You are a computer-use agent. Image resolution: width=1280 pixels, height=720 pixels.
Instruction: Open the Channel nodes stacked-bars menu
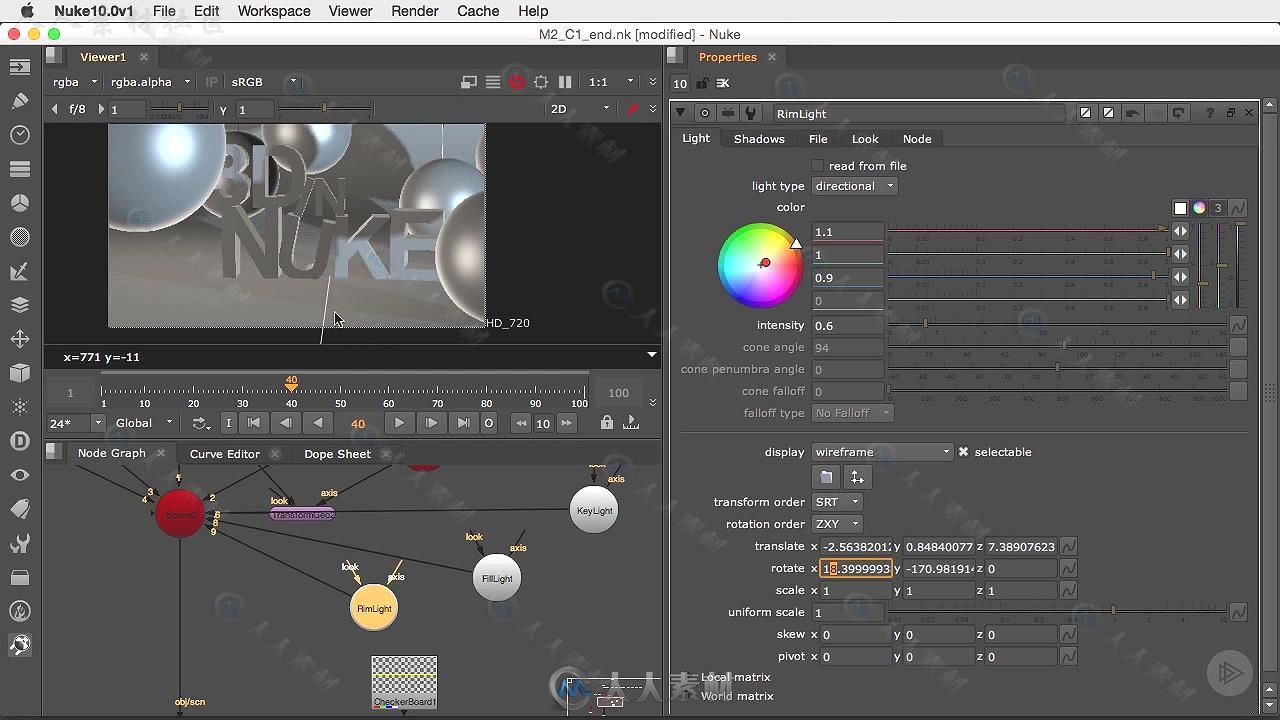point(20,169)
